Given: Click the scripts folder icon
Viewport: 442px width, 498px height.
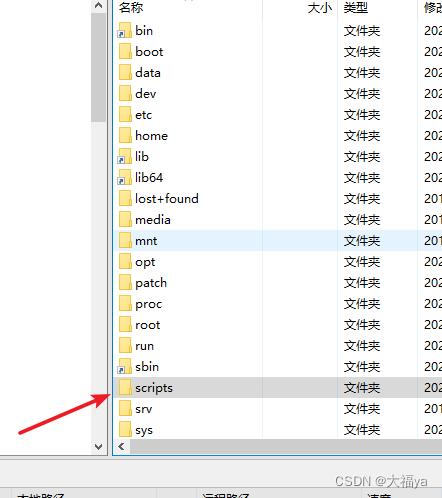Looking at the screenshot, I should (125, 387).
